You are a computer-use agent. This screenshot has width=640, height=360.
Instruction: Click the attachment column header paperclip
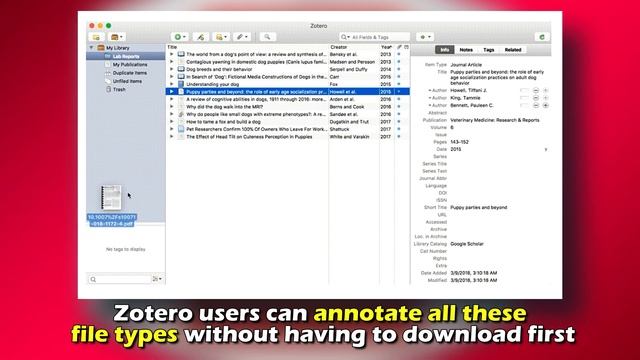[399, 47]
